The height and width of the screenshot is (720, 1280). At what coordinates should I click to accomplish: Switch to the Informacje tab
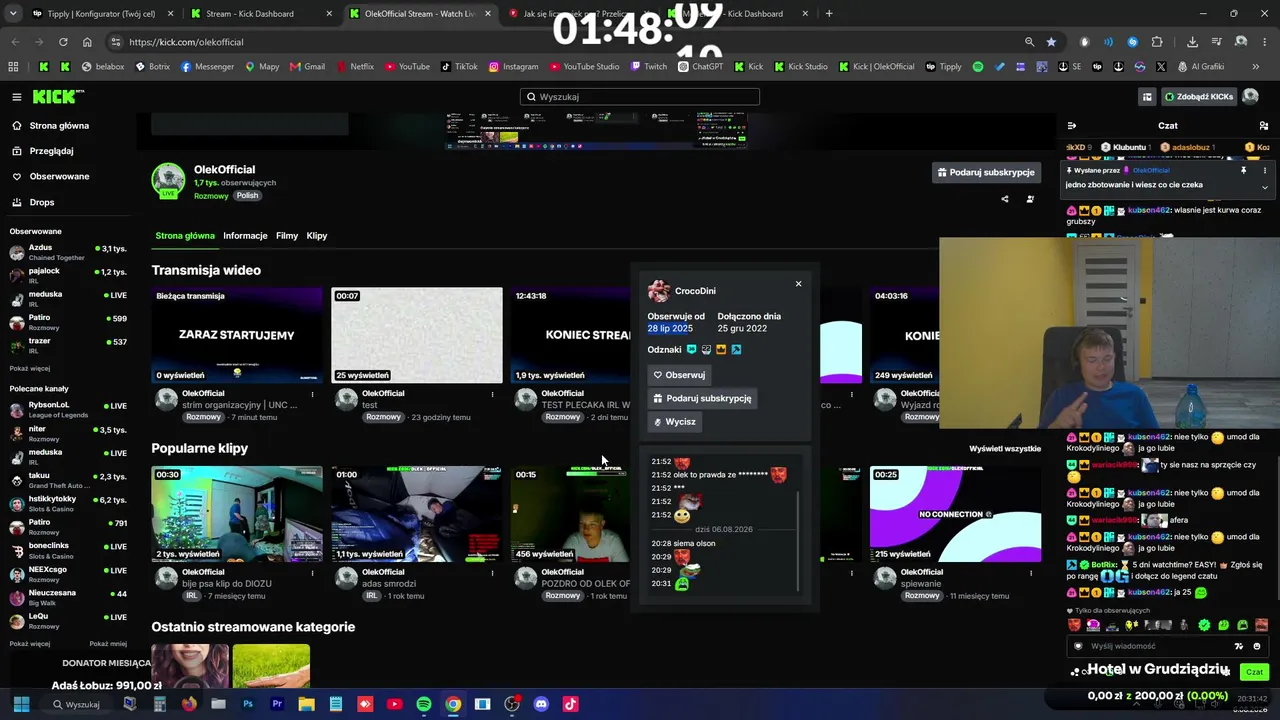(245, 236)
